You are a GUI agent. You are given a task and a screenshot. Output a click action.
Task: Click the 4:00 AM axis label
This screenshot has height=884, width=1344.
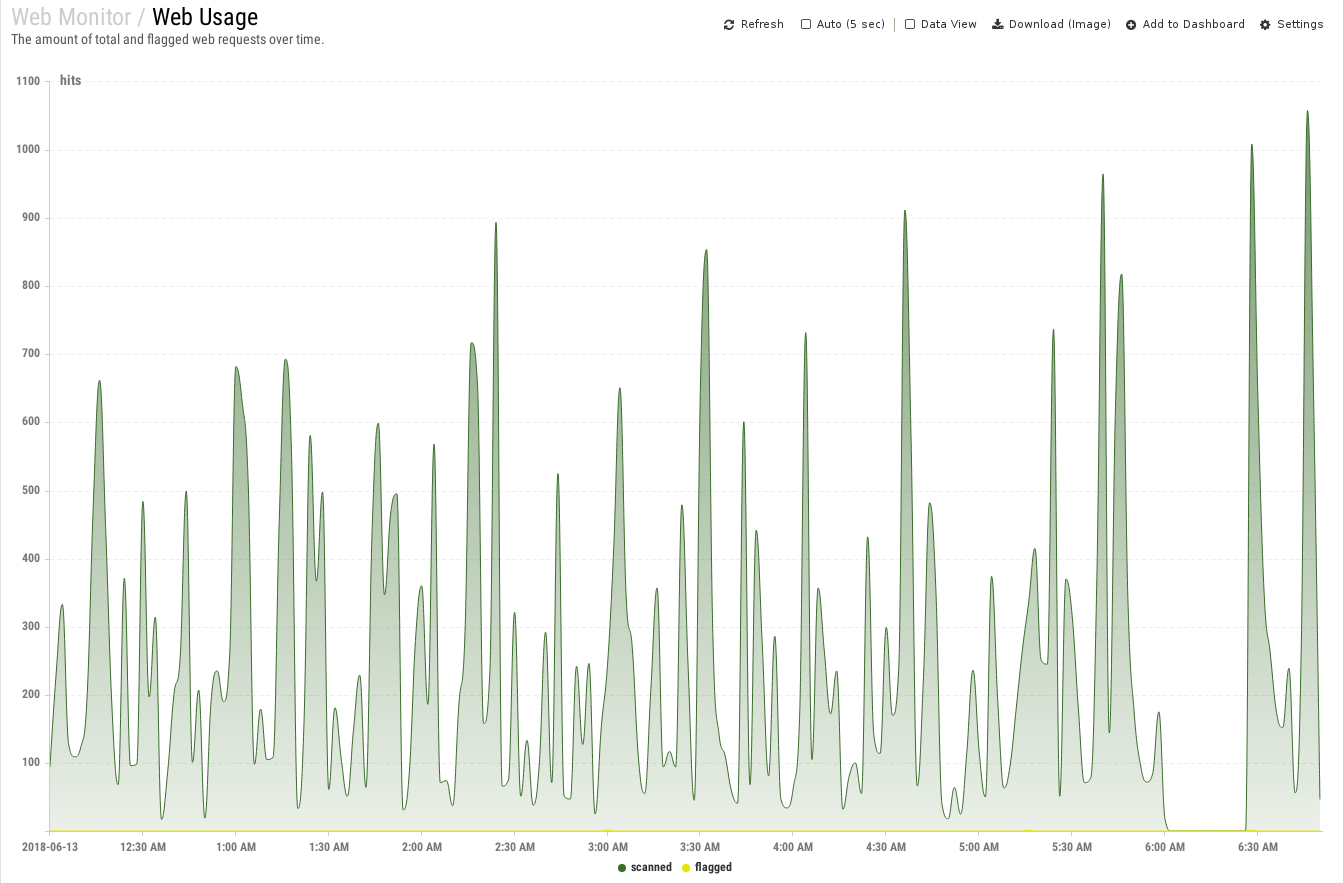coord(793,847)
